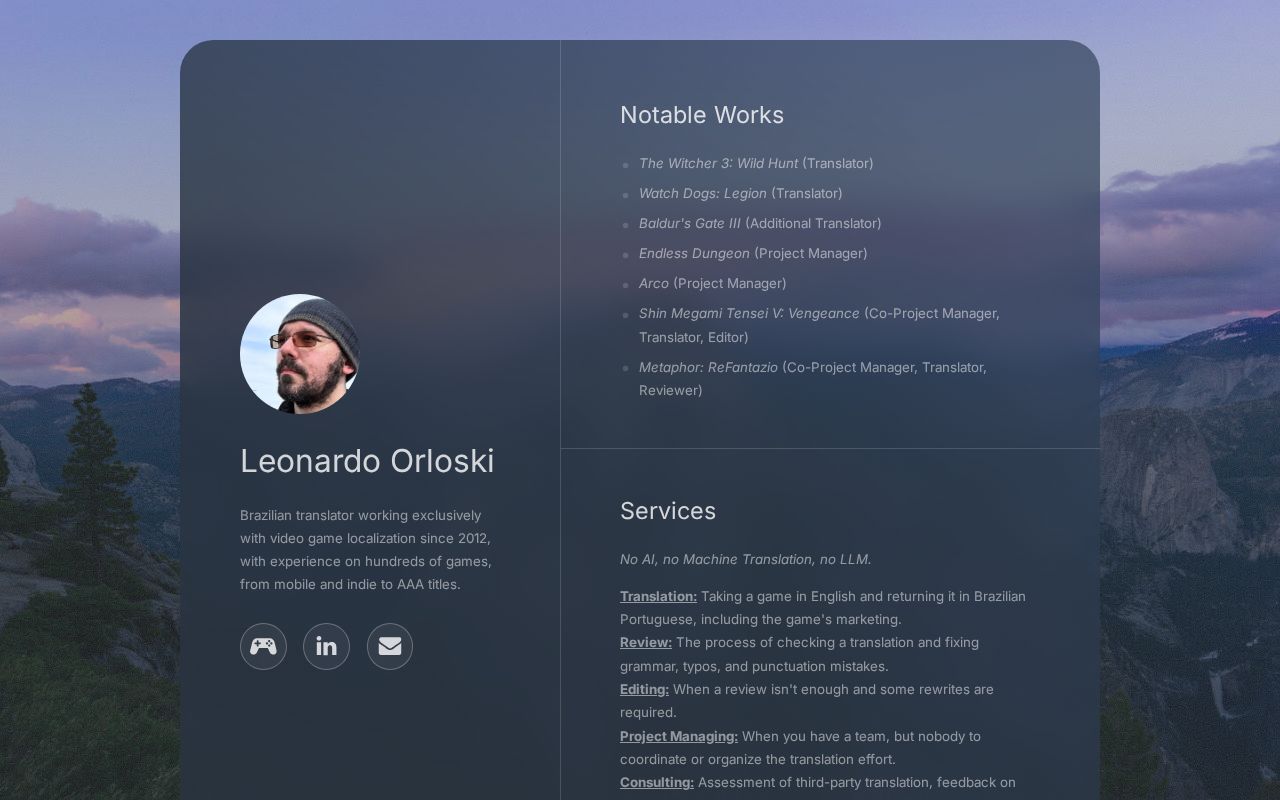Click the Notable Works heading

point(701,115)
